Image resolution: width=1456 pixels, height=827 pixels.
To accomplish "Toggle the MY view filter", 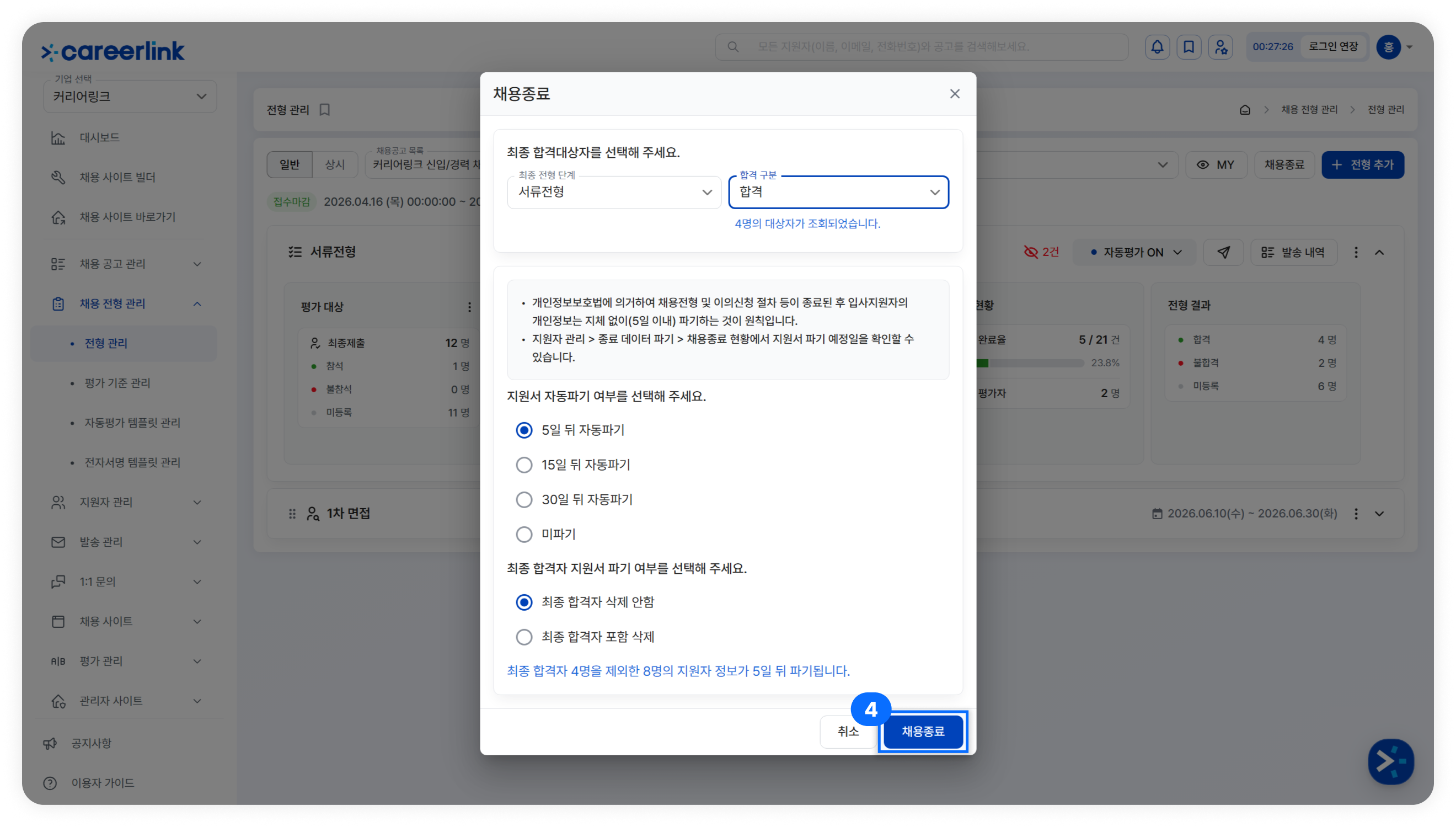I will [1216, 165].
